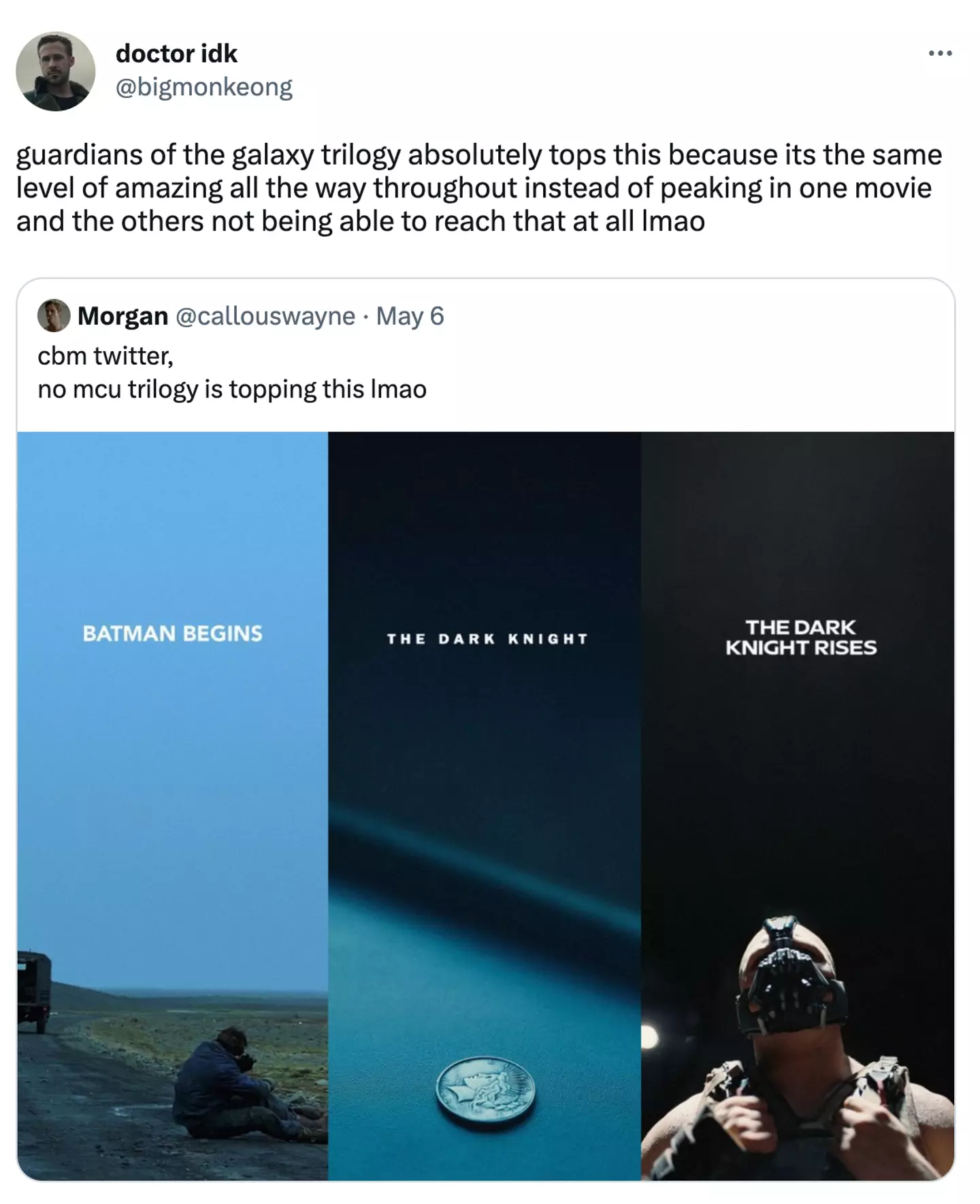Open the three-dot more options menu
This screenshot has height=1204, width=980.
(x=940, y=53)
